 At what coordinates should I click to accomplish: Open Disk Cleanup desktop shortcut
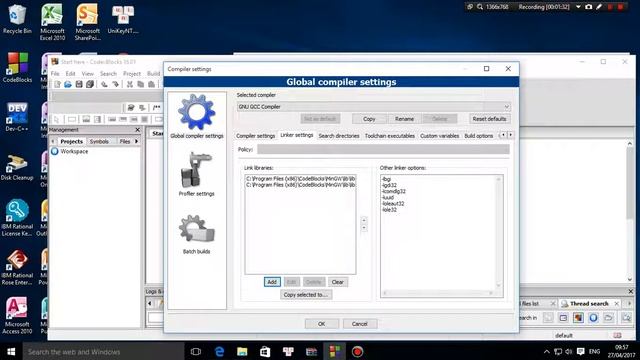click(17, 167)
